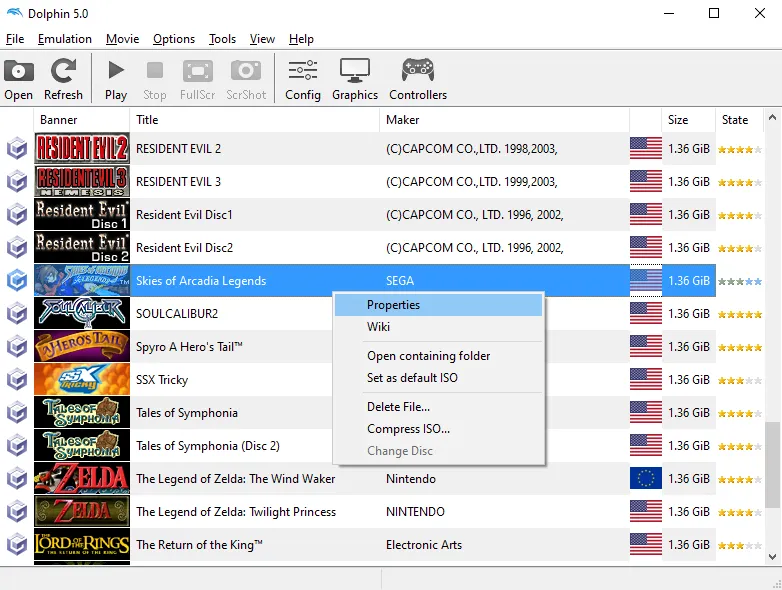Click the EU flag on Wind Waker row

pyautogui.click(x=646, y=479)
